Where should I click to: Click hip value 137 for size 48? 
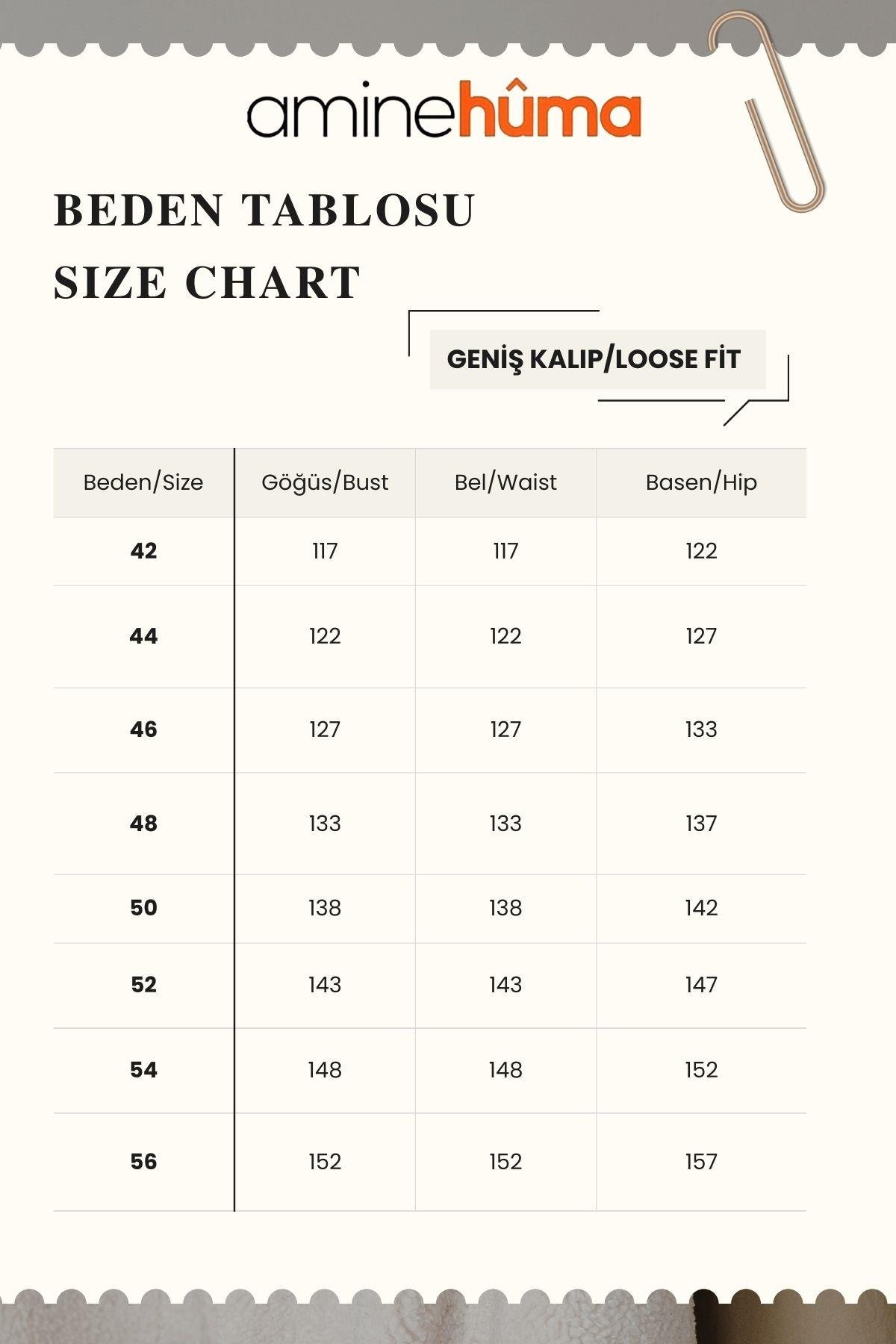pyautogui.click(x=701, y=824)
